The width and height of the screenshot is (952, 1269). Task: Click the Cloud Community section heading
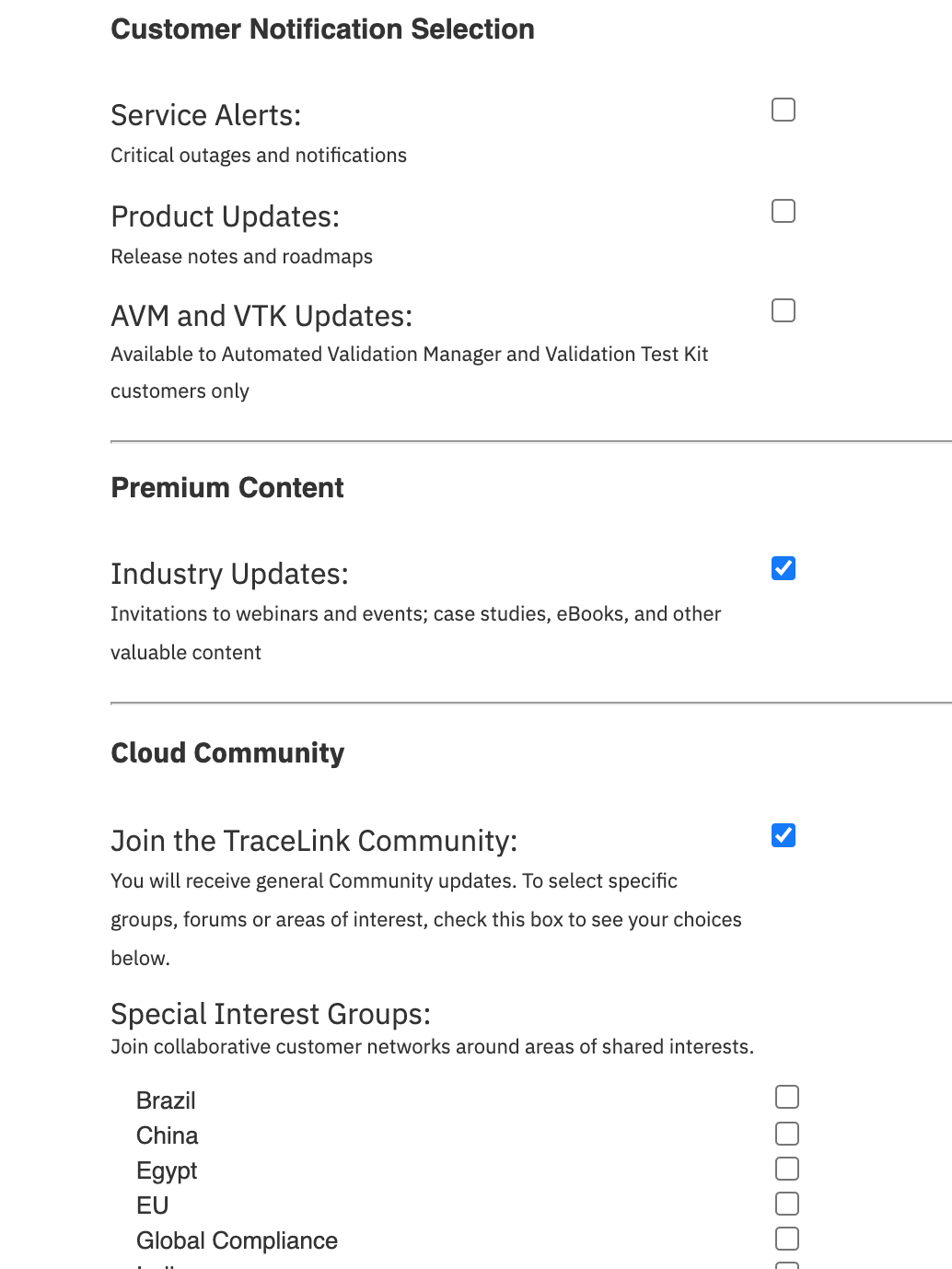tap(226, 752)
